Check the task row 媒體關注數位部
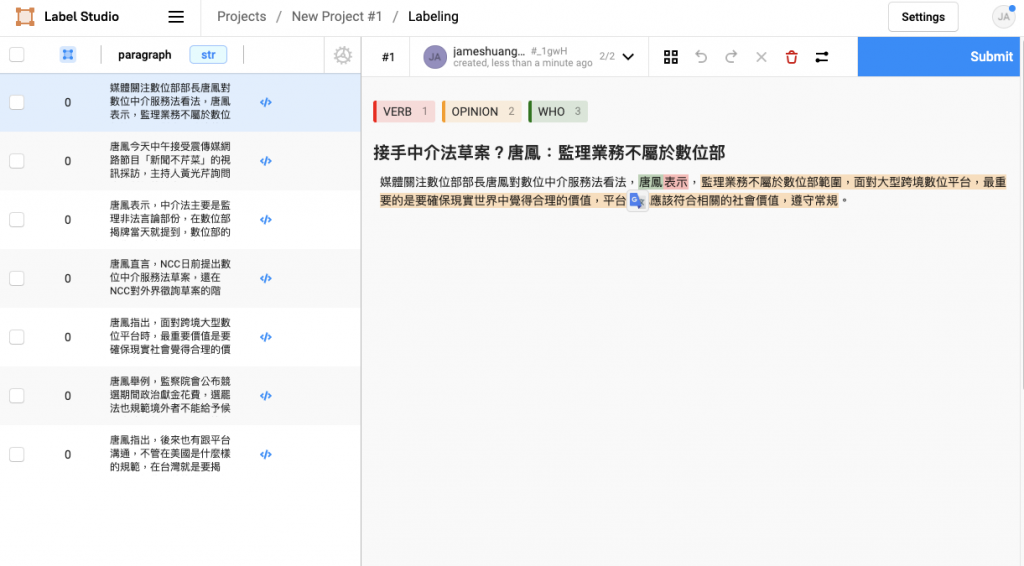The image size is (1024, 566). [x=17, y=102]
